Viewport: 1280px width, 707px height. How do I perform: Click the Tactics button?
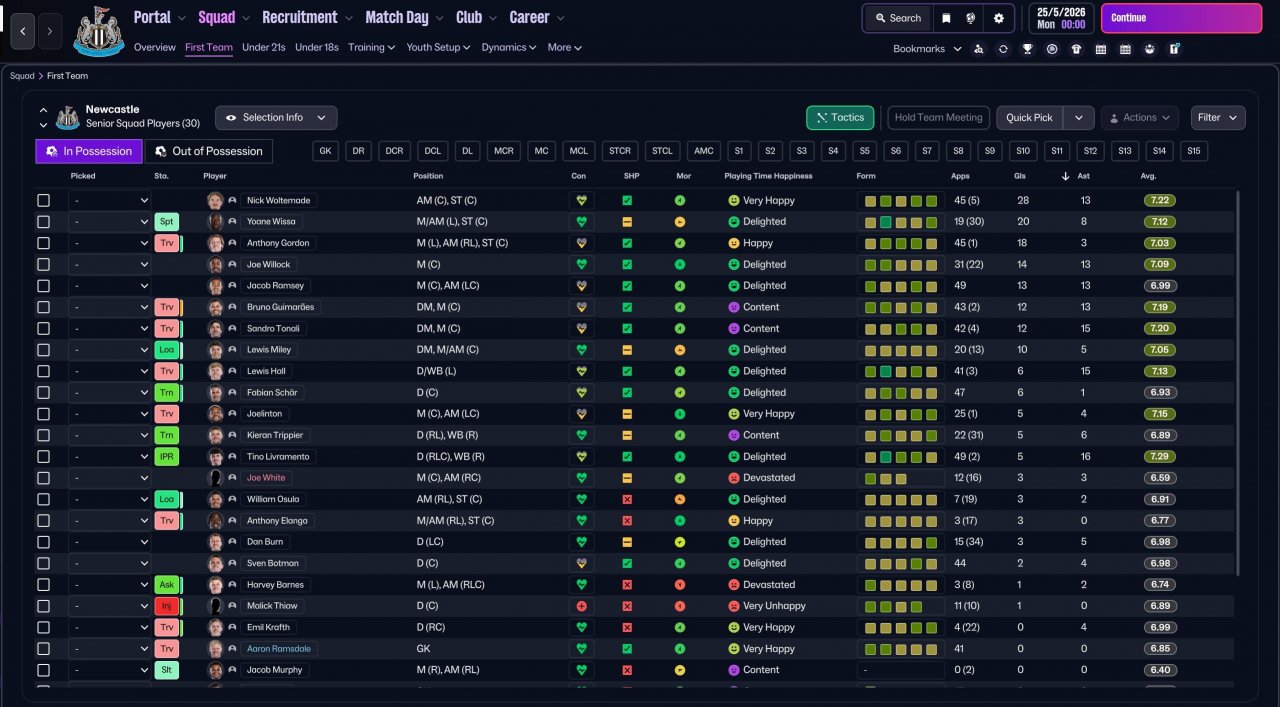pyautogui.click(x=839, y=117)
